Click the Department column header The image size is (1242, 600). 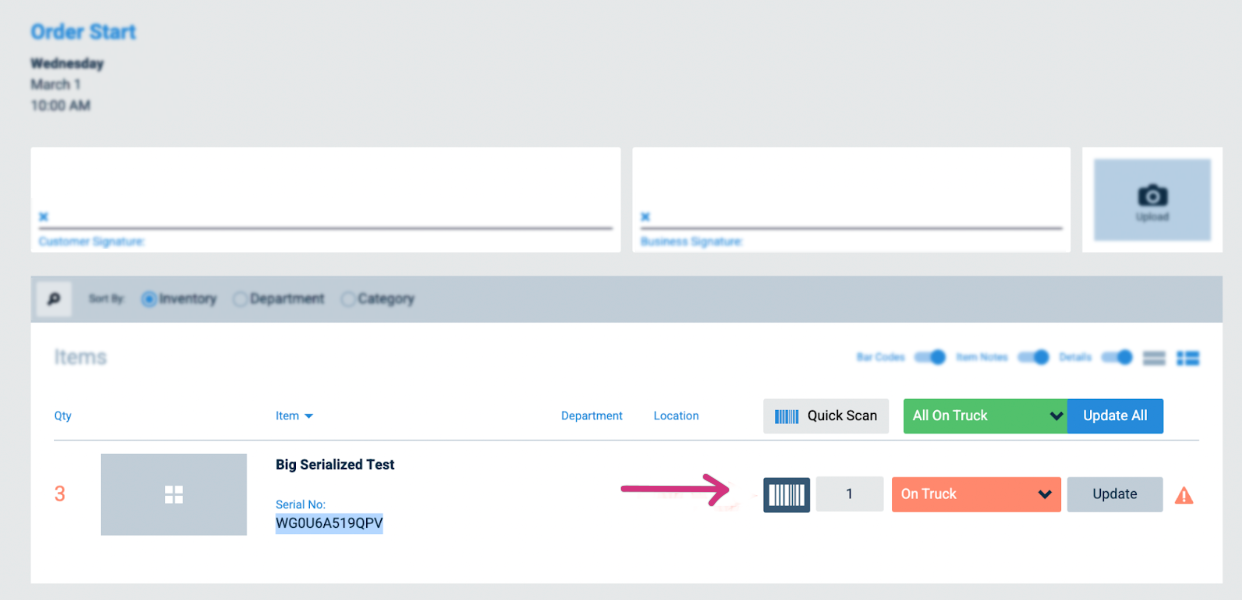592,415
